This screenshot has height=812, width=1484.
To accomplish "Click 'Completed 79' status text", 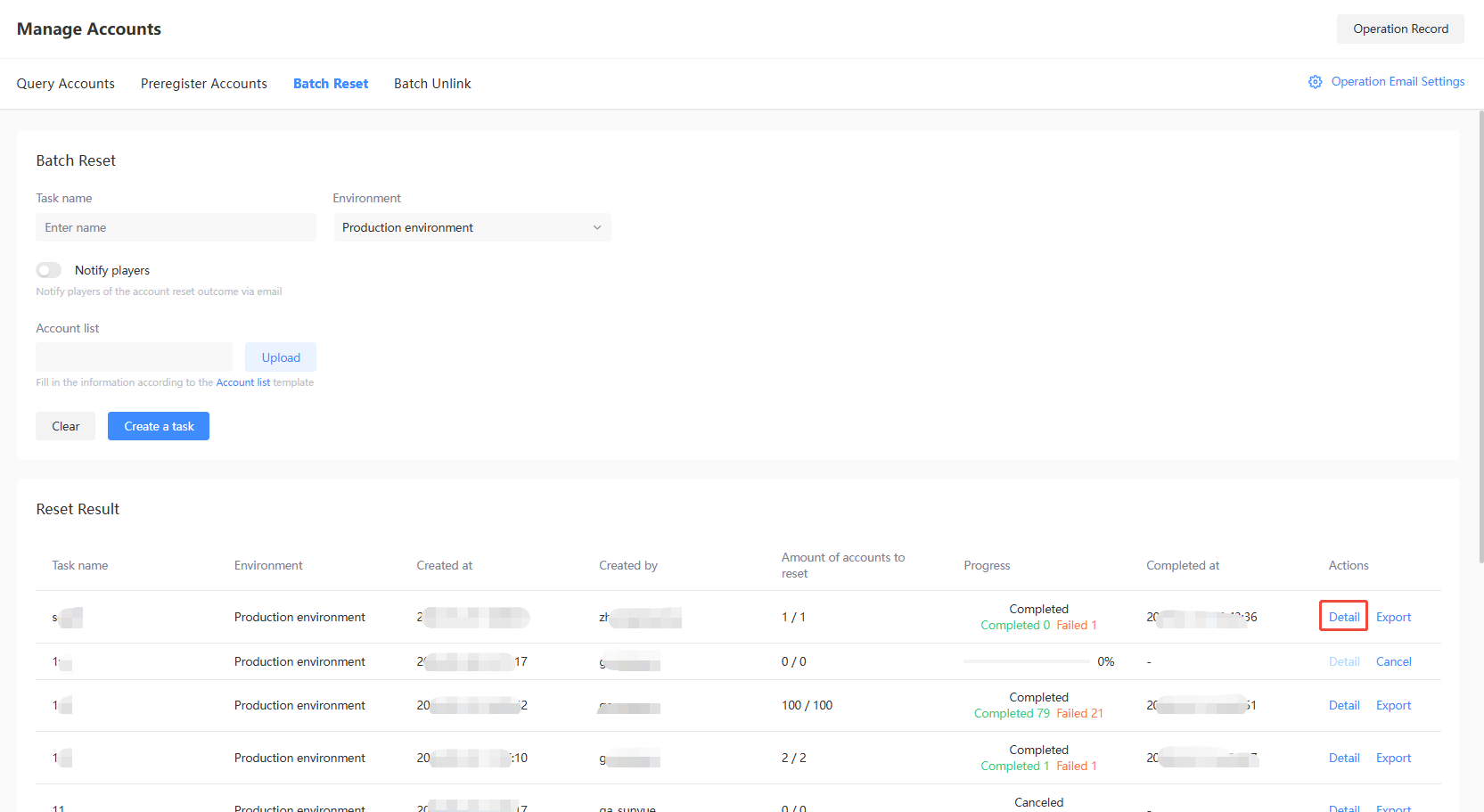I will coord(1012,713).
